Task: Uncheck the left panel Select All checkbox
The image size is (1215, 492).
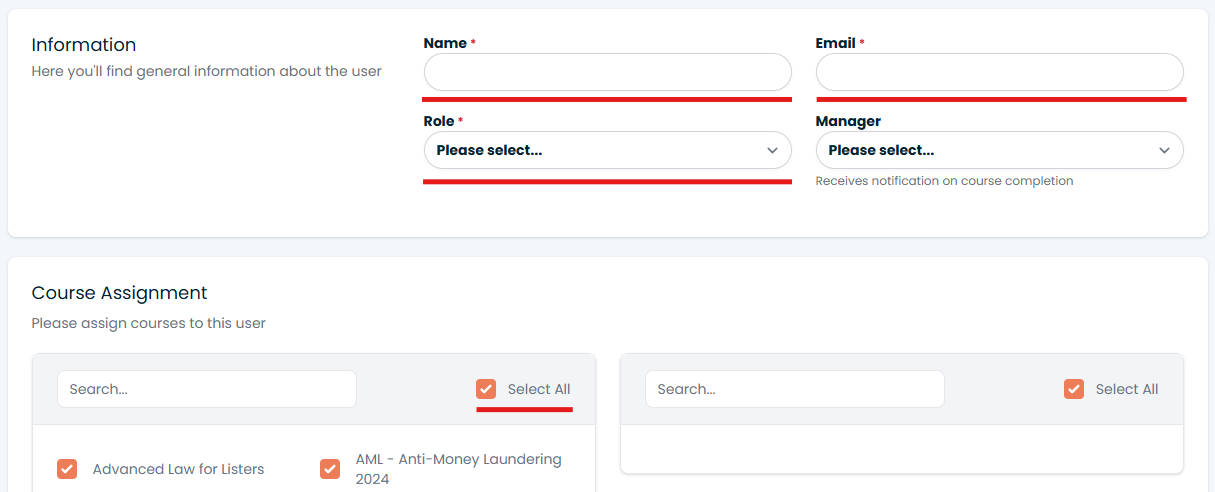Action: pyautogui.click(x=486, y=389)
